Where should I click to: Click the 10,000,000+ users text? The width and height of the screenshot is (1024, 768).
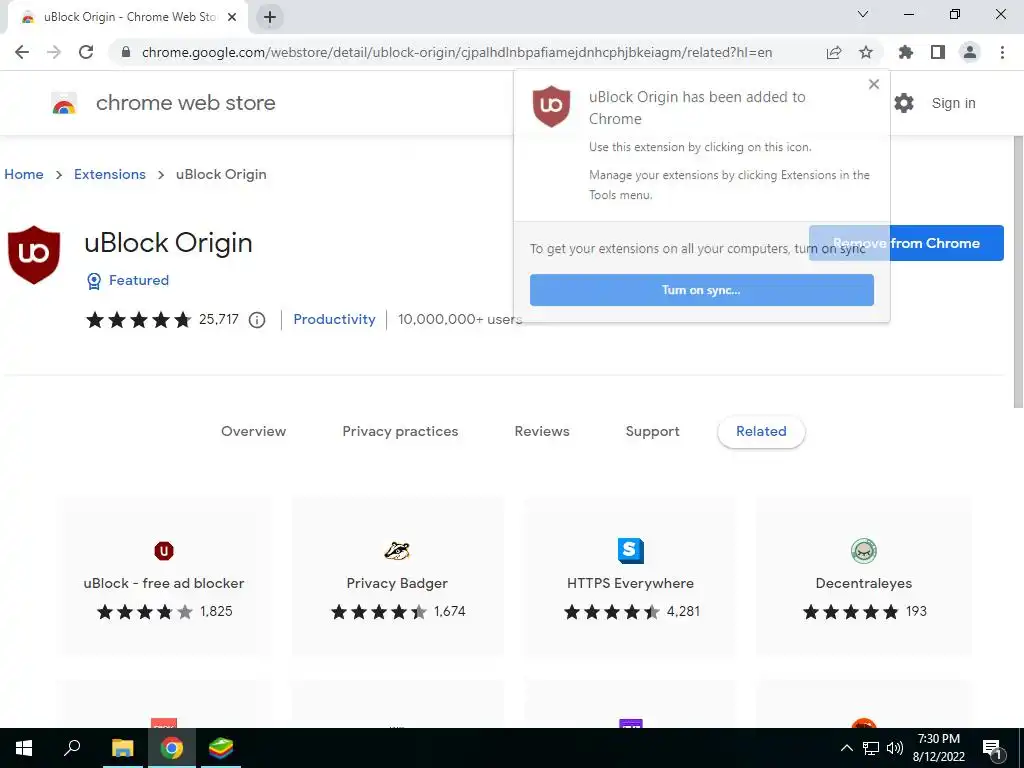pos(460,319)
